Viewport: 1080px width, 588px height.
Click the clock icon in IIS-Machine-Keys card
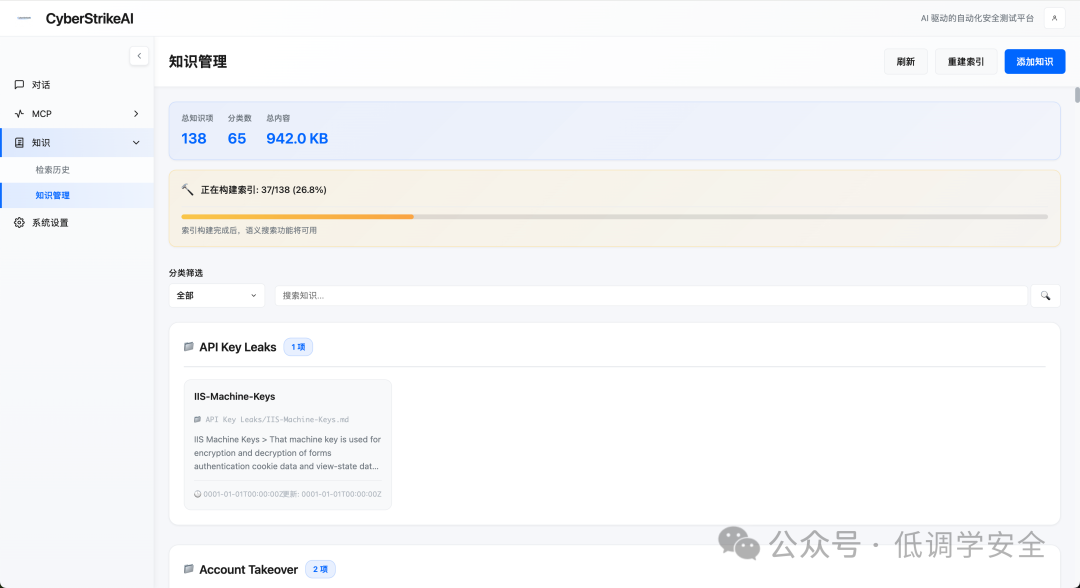(198, 494)
